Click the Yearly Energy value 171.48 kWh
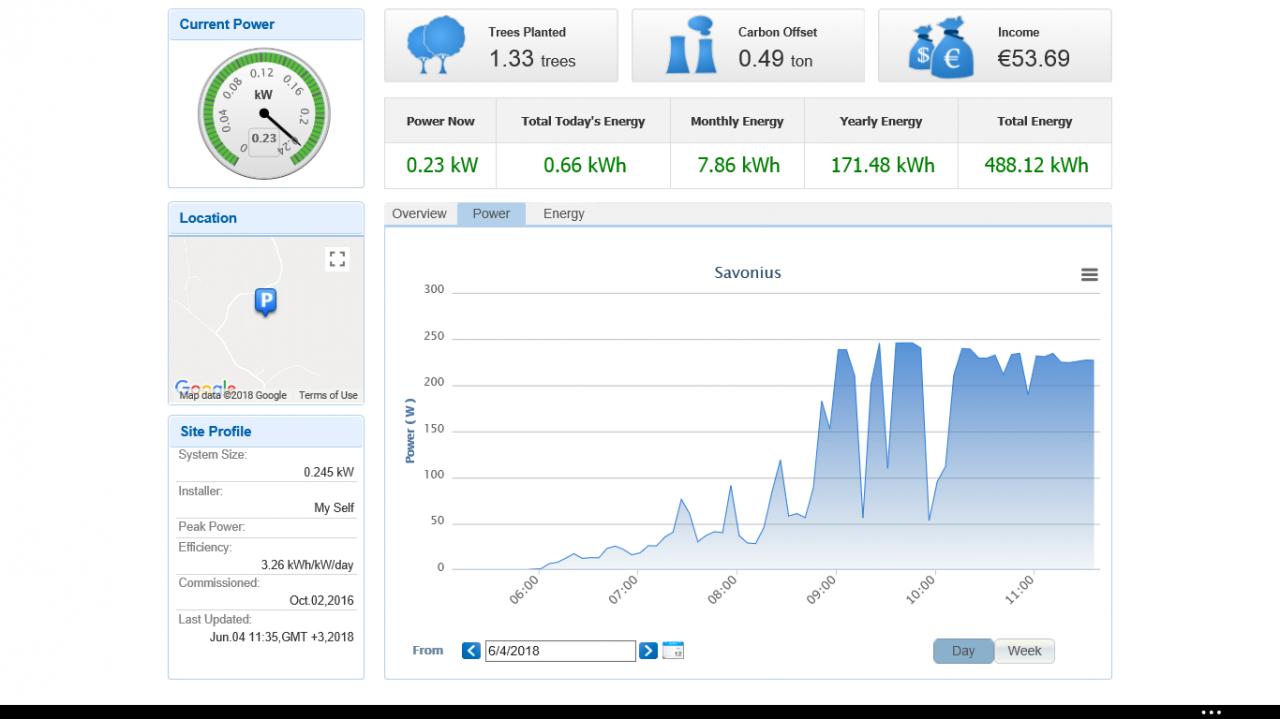The image size is (1280, 719). 883,165
